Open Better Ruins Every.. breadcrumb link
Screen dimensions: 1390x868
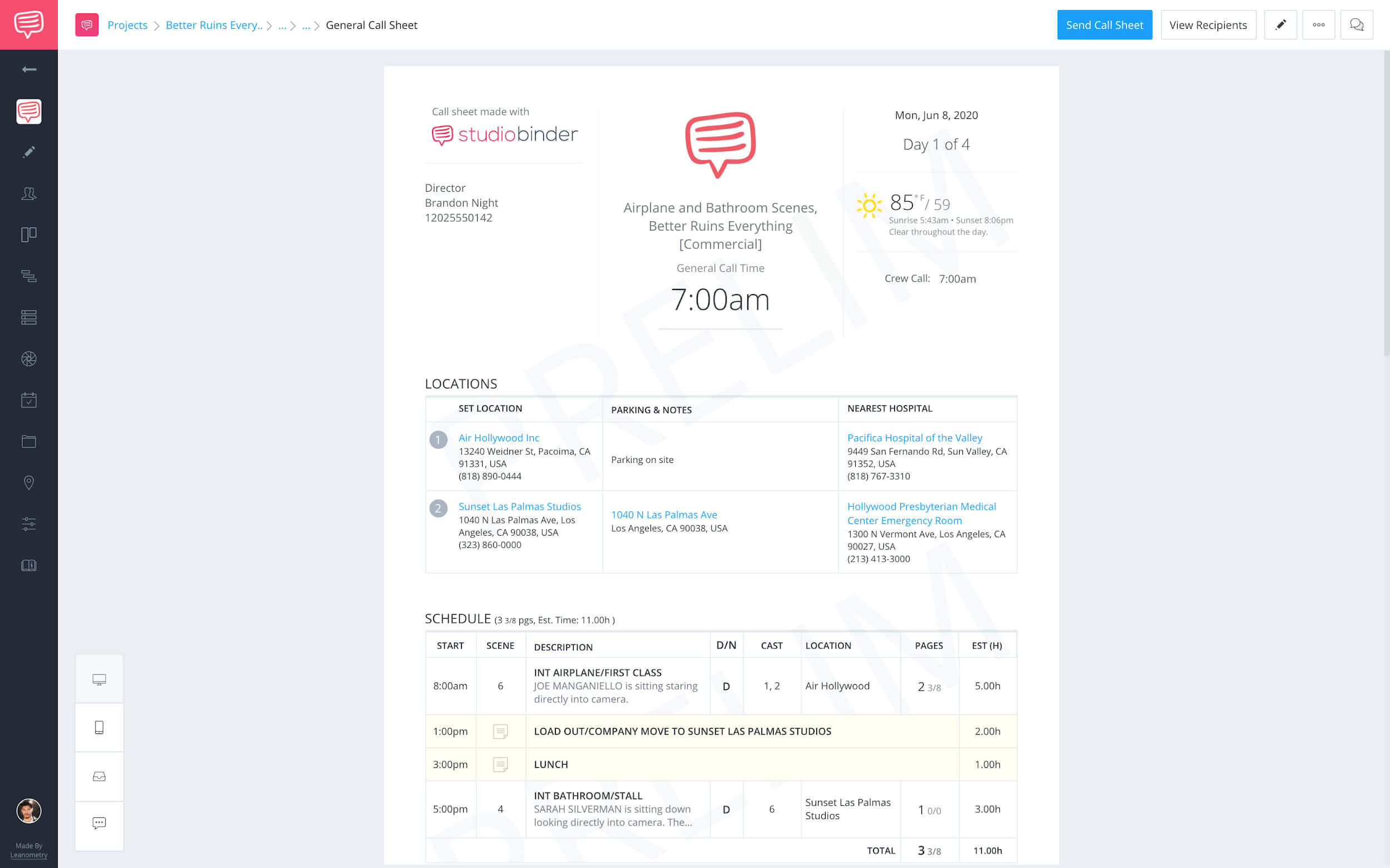(x=214, y=25)
